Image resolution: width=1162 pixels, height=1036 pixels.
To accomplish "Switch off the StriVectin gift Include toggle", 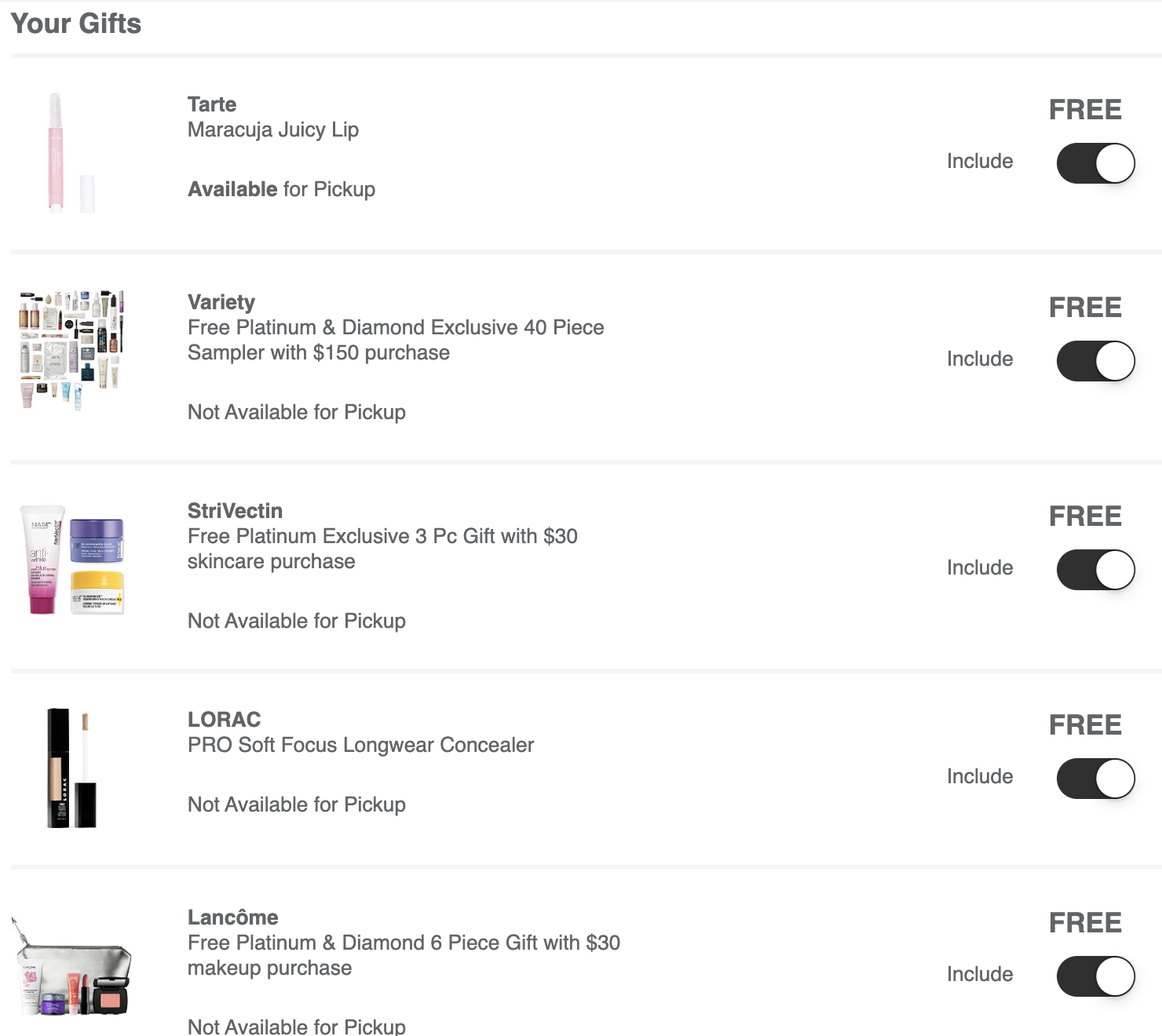I will [1095, 570].
